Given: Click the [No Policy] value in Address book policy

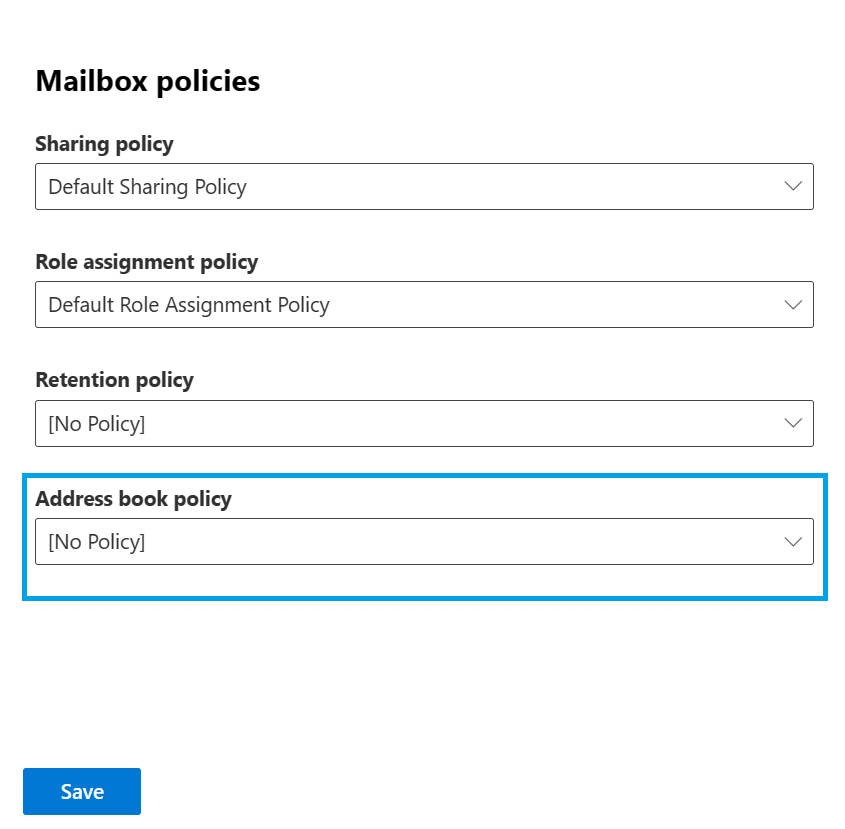Looking at the screenshot, I should 95,541.
